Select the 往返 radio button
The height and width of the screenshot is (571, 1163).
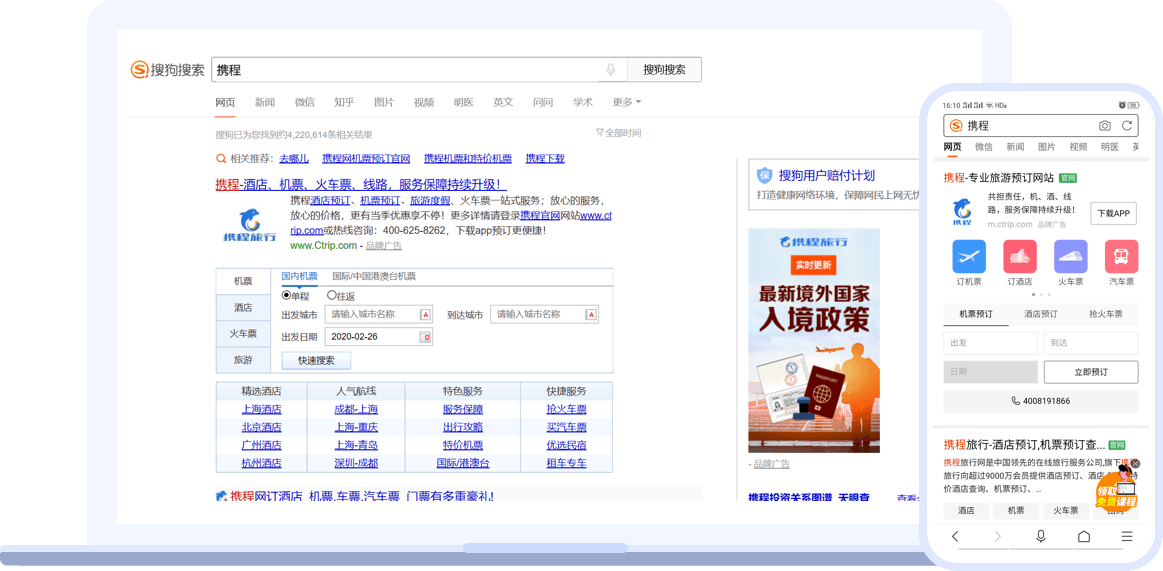(x=332, y=295)
